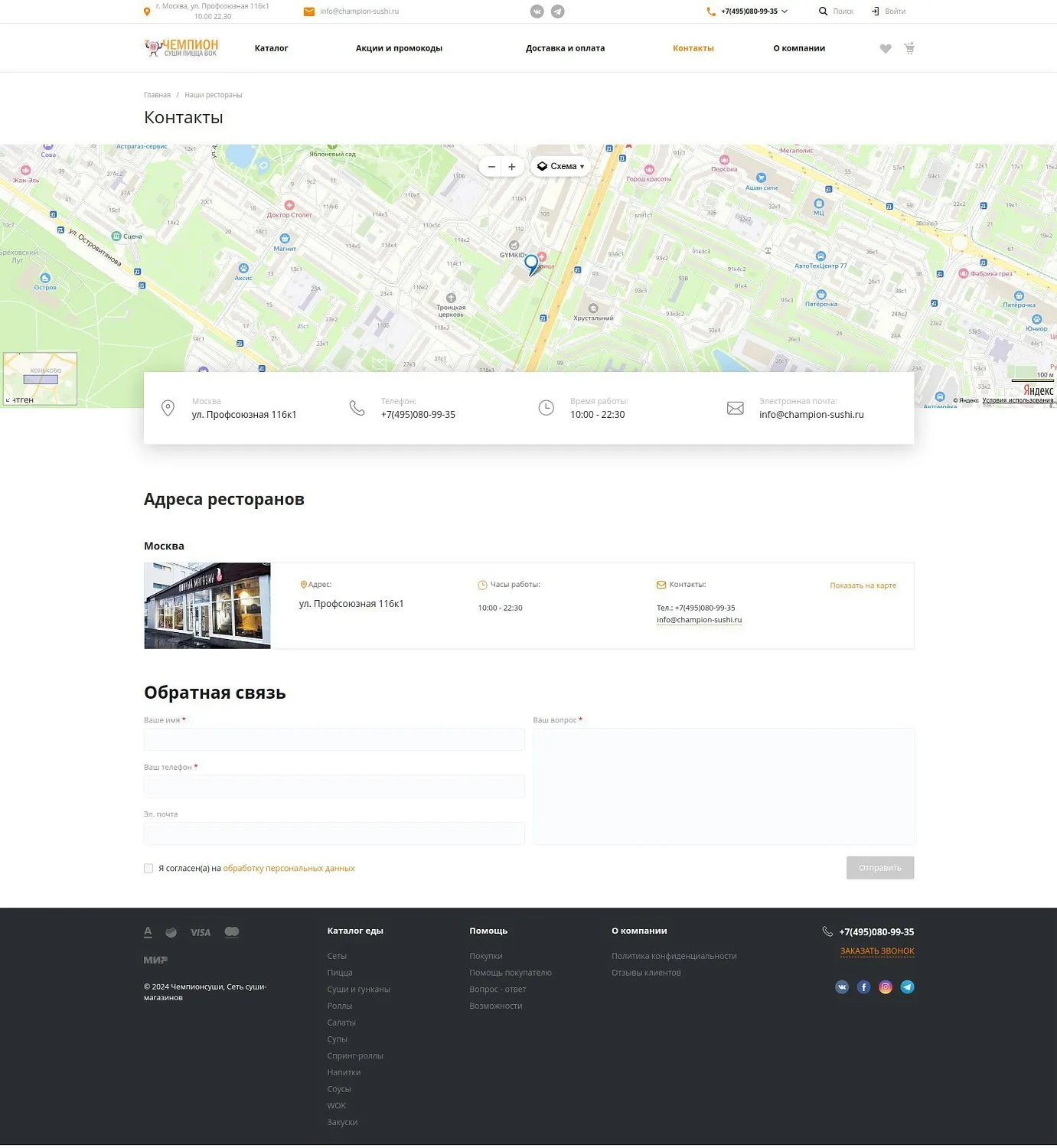Click the search magnifier icon
The image size is (1057, 1148).
click(x=823, y=11)
